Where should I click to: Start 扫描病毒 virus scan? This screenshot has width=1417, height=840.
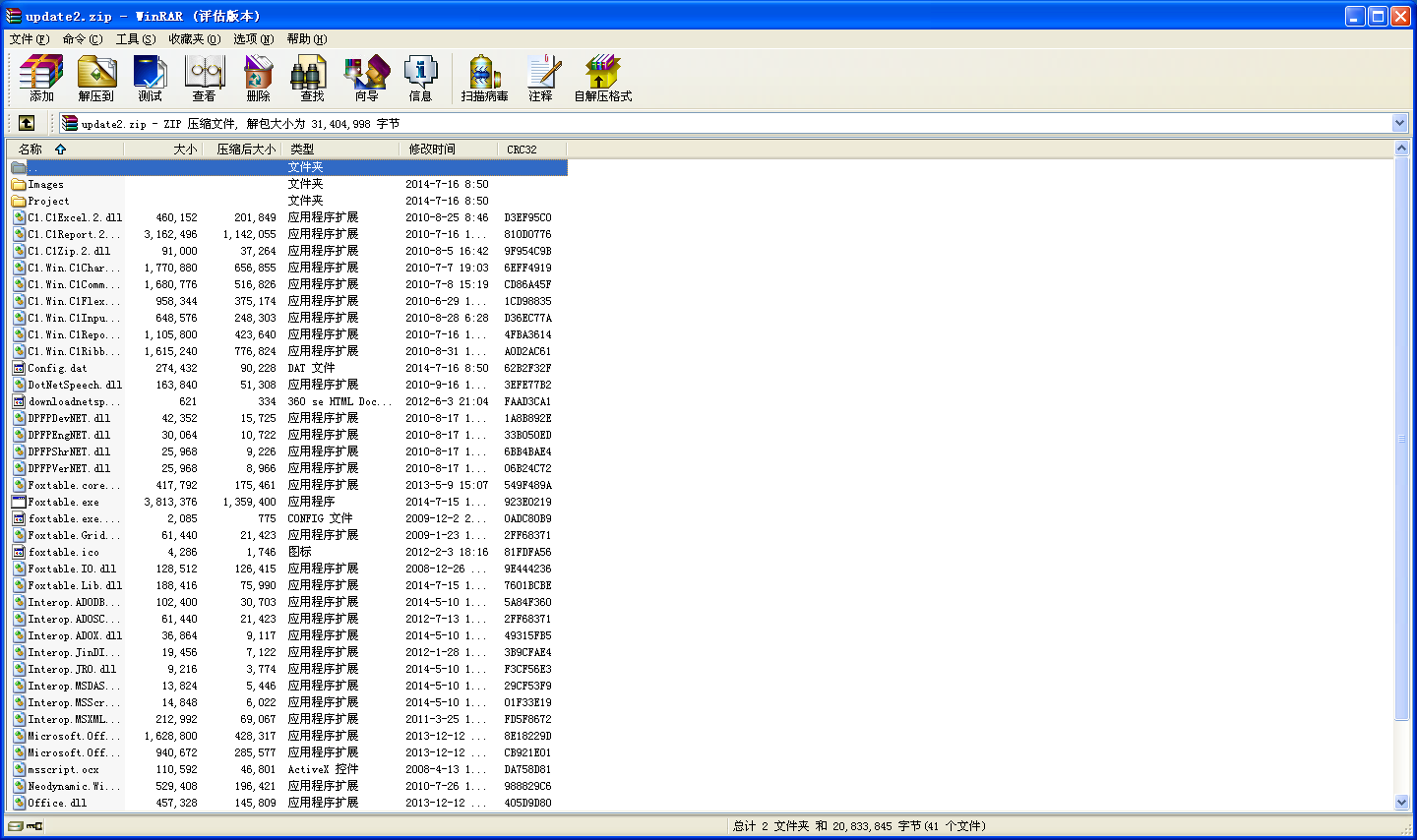point(484,78)
